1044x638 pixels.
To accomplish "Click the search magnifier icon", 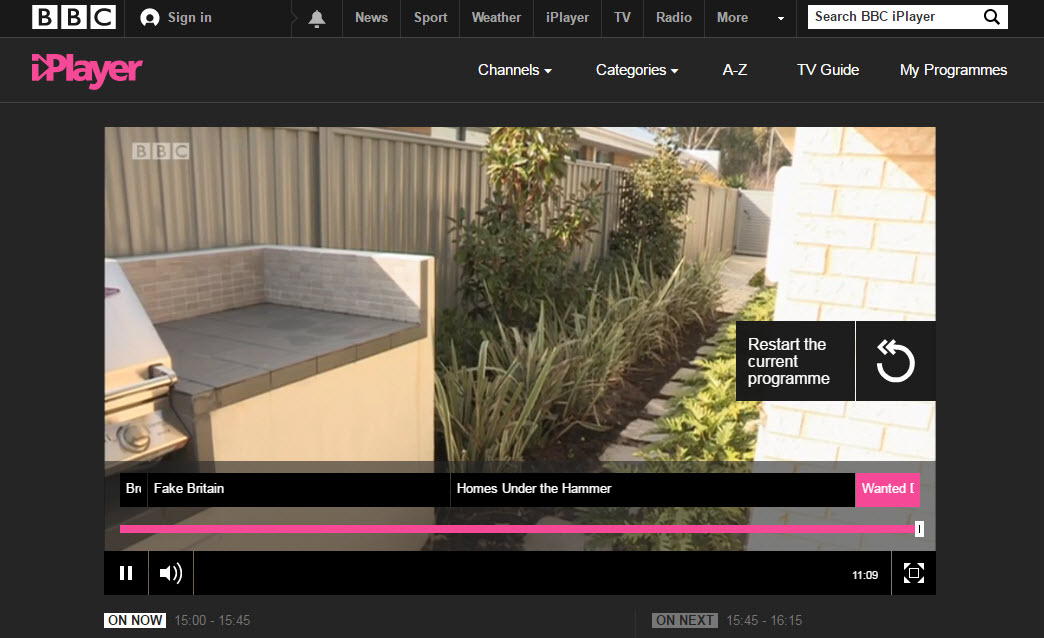I will point(991,17).
